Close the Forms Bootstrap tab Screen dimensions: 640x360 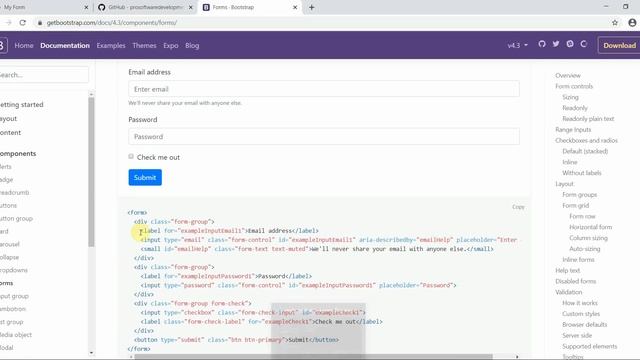click(295, 7)
